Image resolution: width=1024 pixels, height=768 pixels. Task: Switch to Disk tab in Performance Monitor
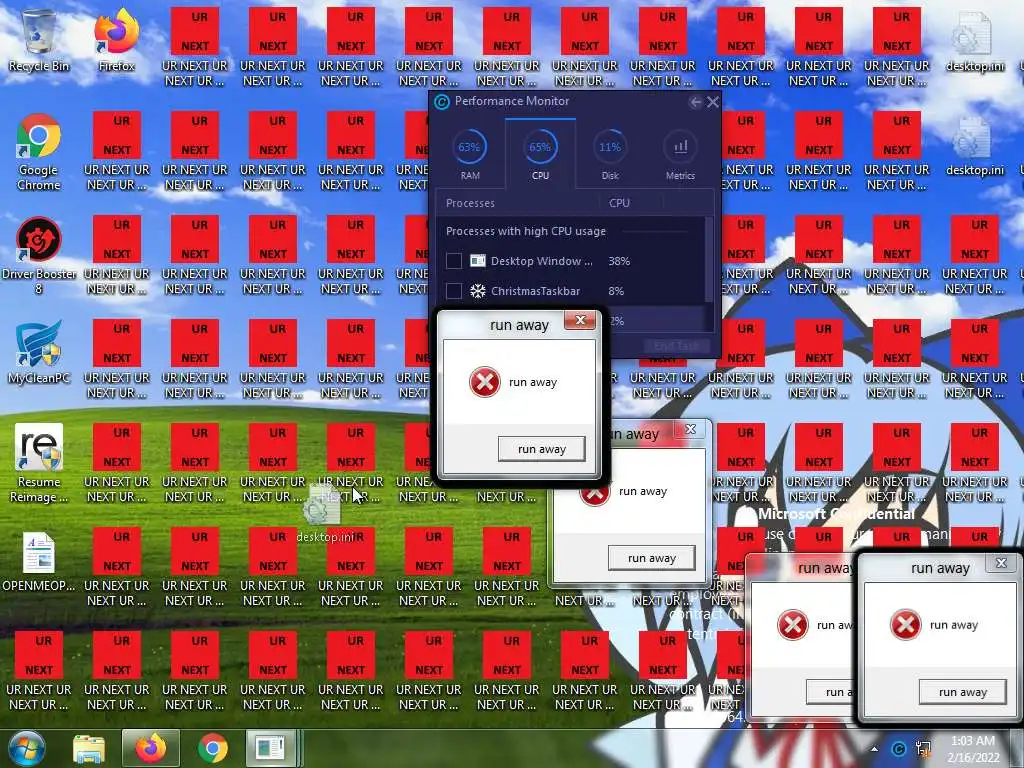610,155
